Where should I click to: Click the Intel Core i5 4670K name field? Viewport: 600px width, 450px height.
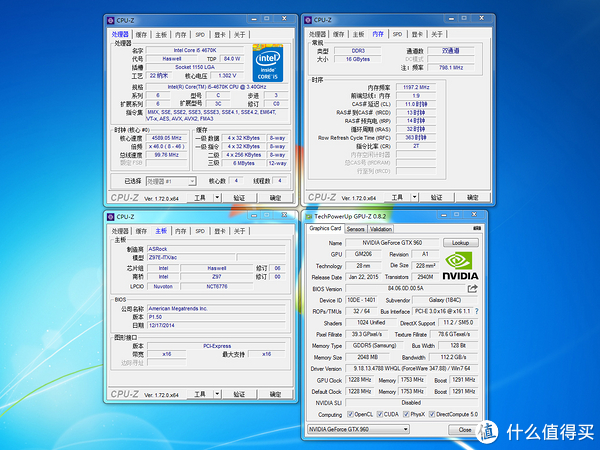point(195,50)
